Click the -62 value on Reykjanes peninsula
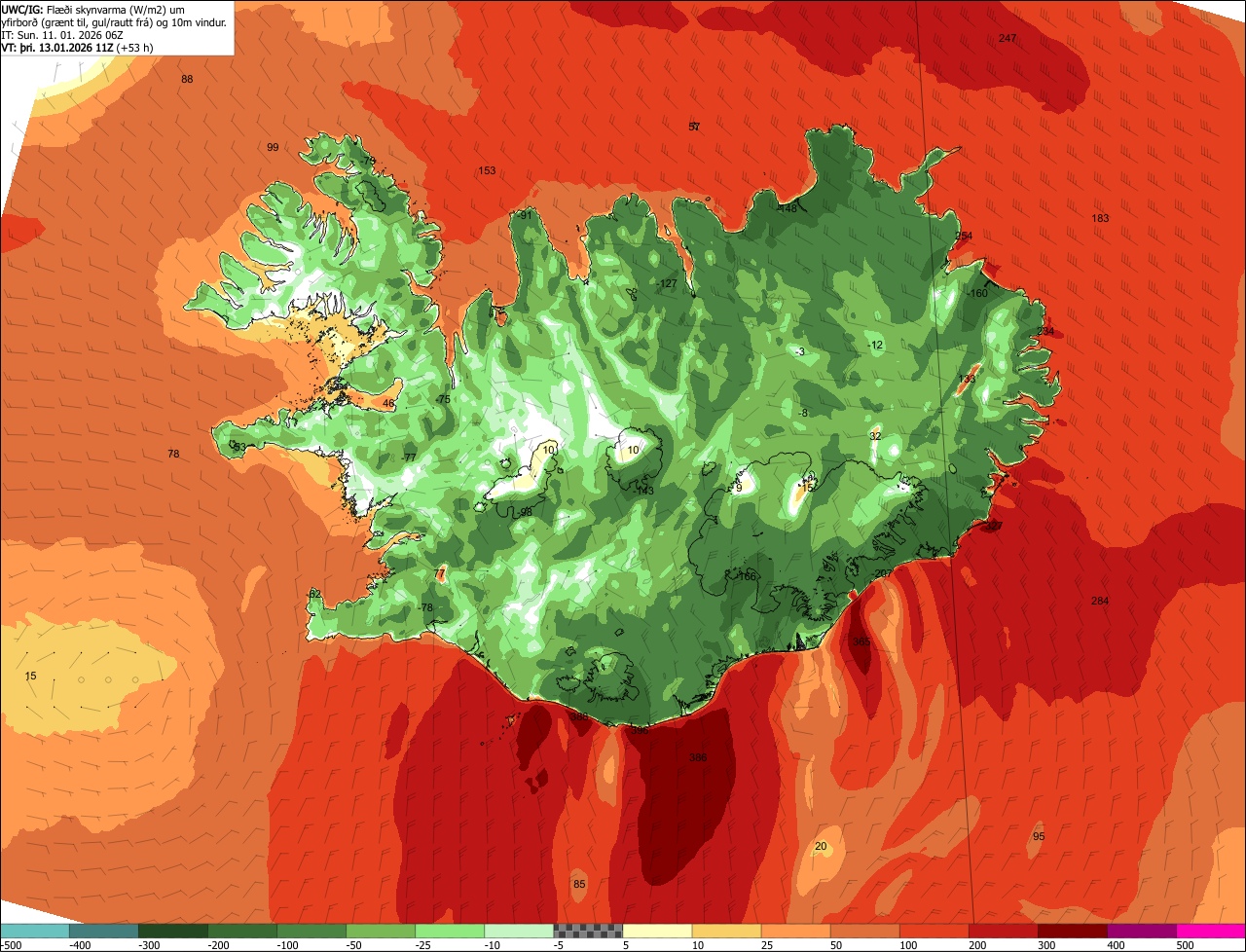 [x=313, y=594]
